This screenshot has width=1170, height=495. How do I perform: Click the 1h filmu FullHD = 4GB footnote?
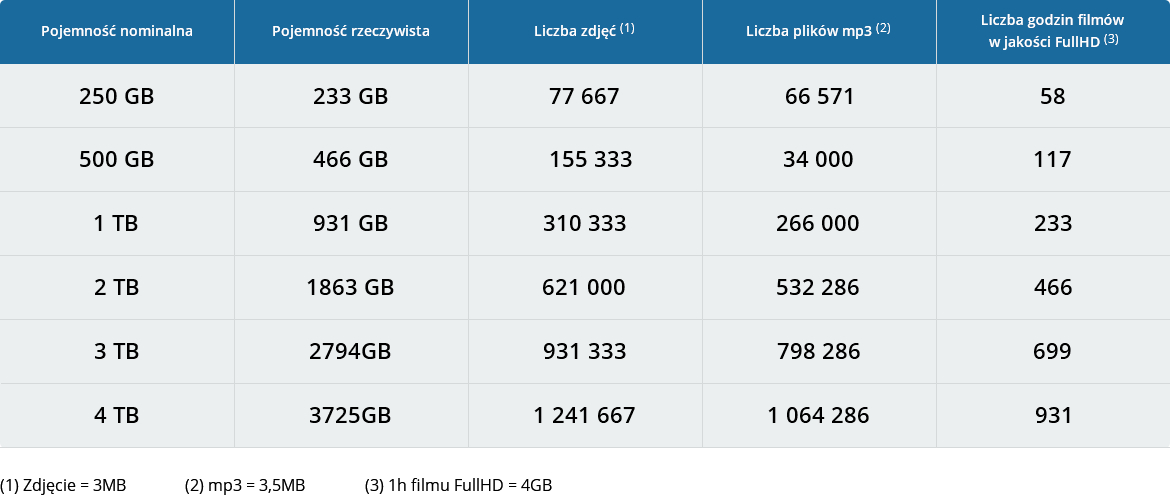[458, 485]
